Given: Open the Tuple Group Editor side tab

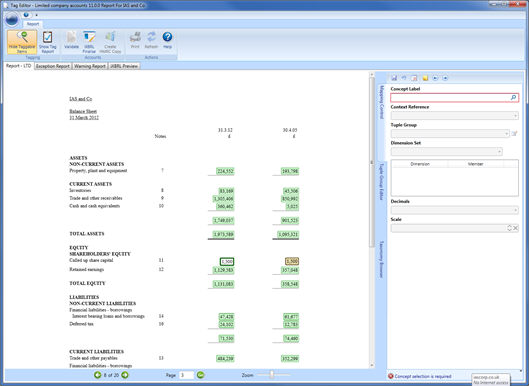Looking at the screenshot, I should pos(382,181).
